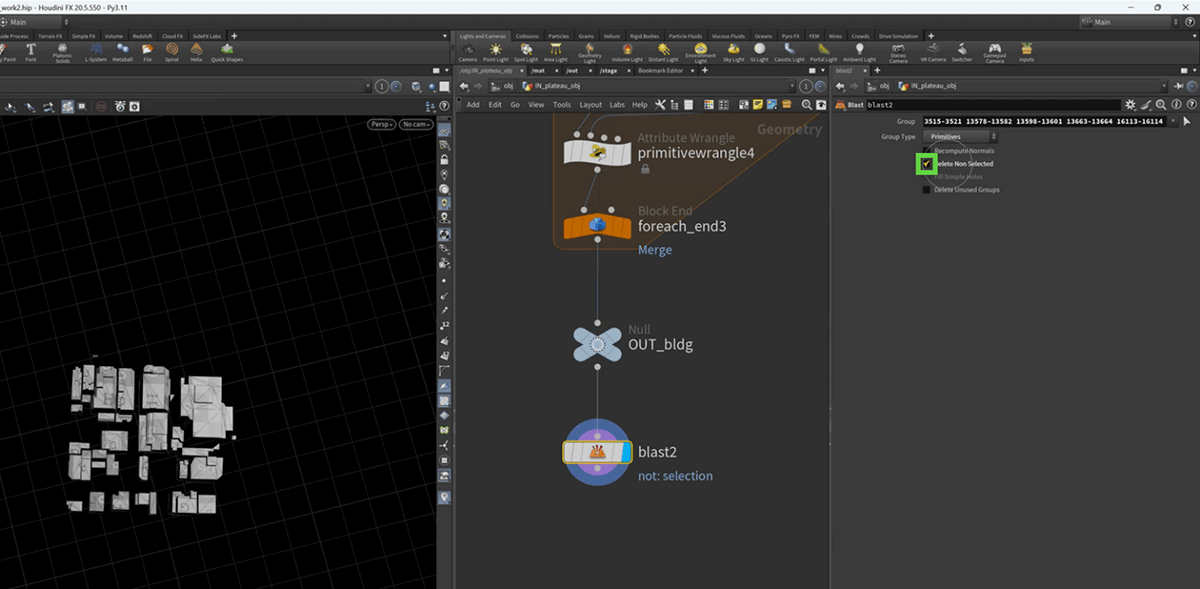Switch to the /mat network tab

pyautogui.click(x=538, y=71)
